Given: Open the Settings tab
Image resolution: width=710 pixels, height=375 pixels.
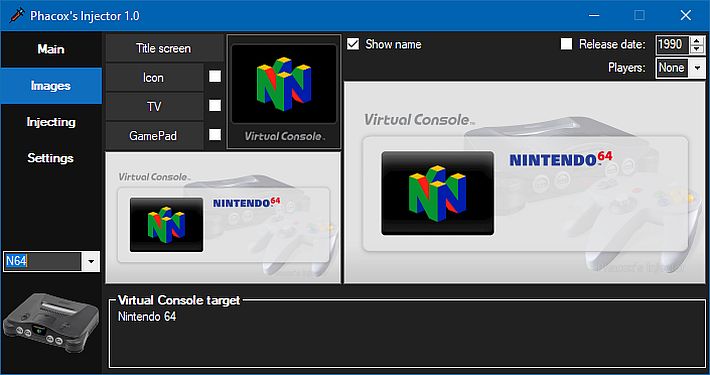Looking at the screenshot, I should coord(51,158).
